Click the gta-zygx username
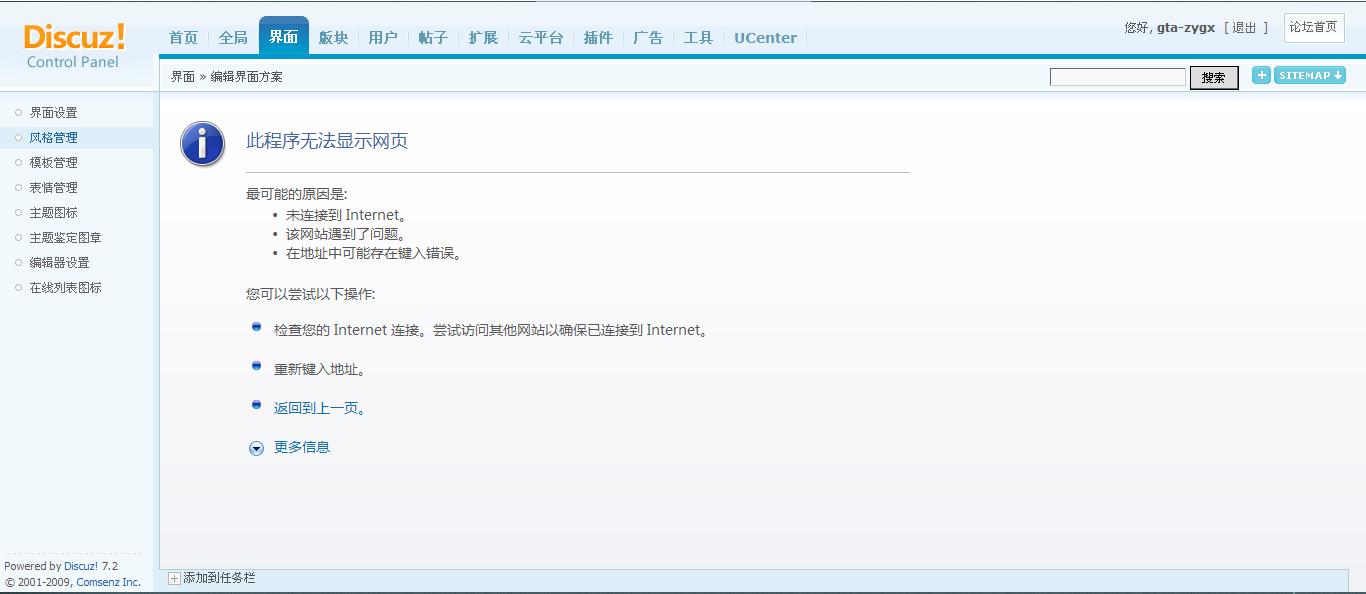Image resolution: width=1366 pixels, height=594 pixels. click(x=1186, y=28)
